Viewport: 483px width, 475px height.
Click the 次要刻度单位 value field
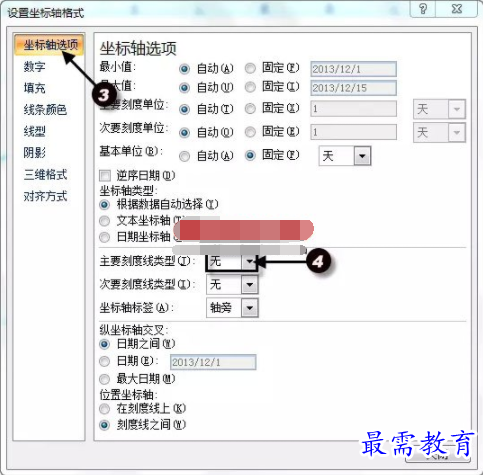pyautogui.click(x=353, y=132)
